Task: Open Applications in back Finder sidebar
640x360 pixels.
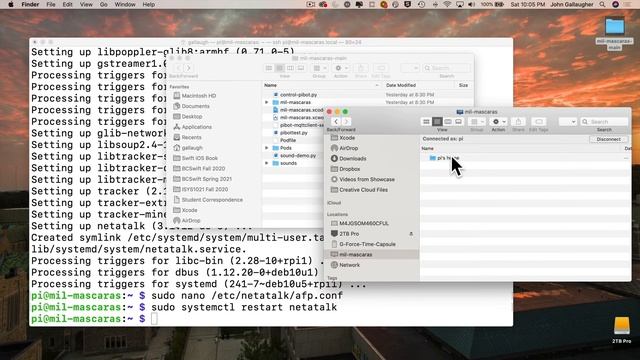Action: pyautogui.click(x=196, y=127)
